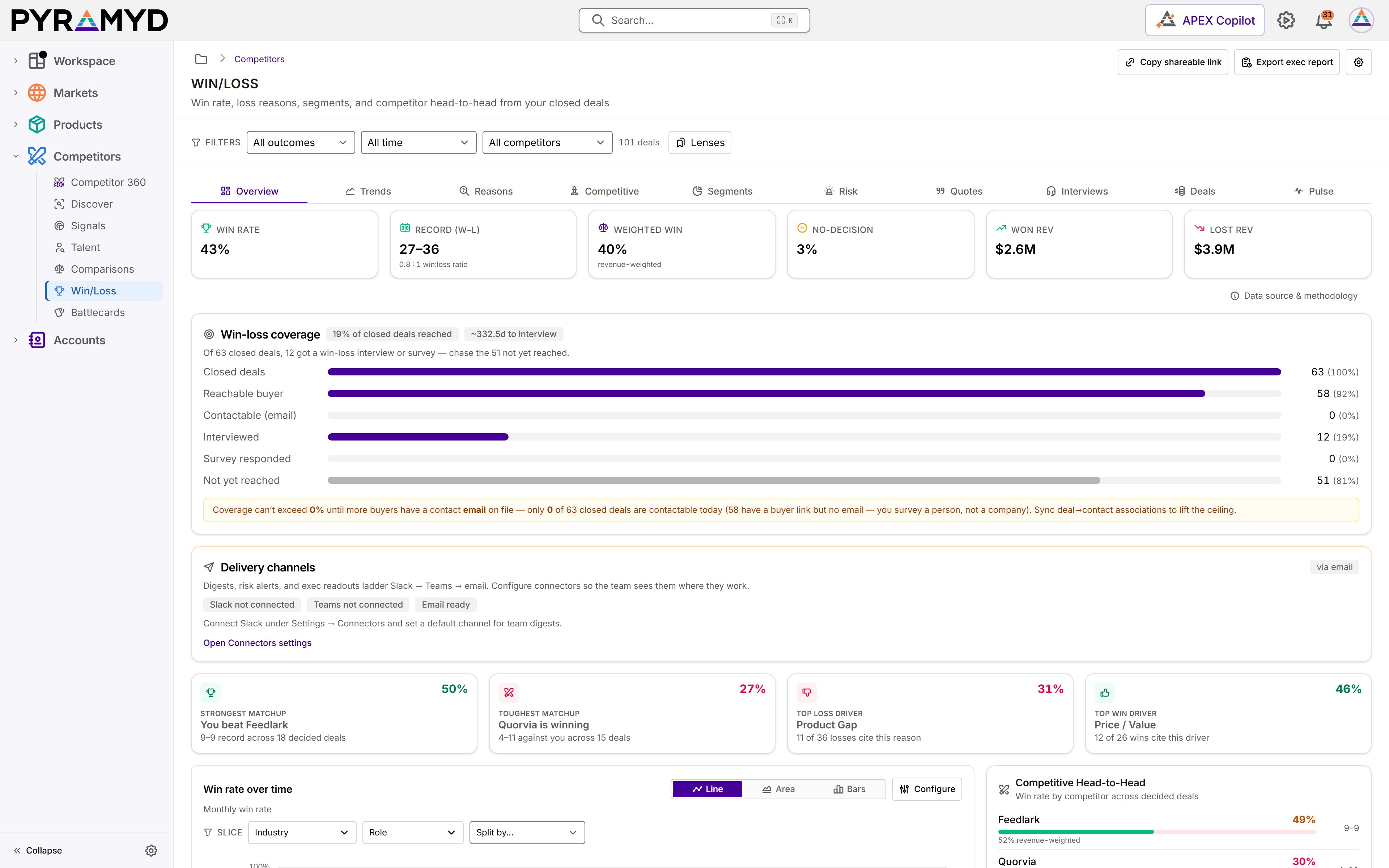Switch to the Segments tab
1389x868 pixels.
point(722,191)
